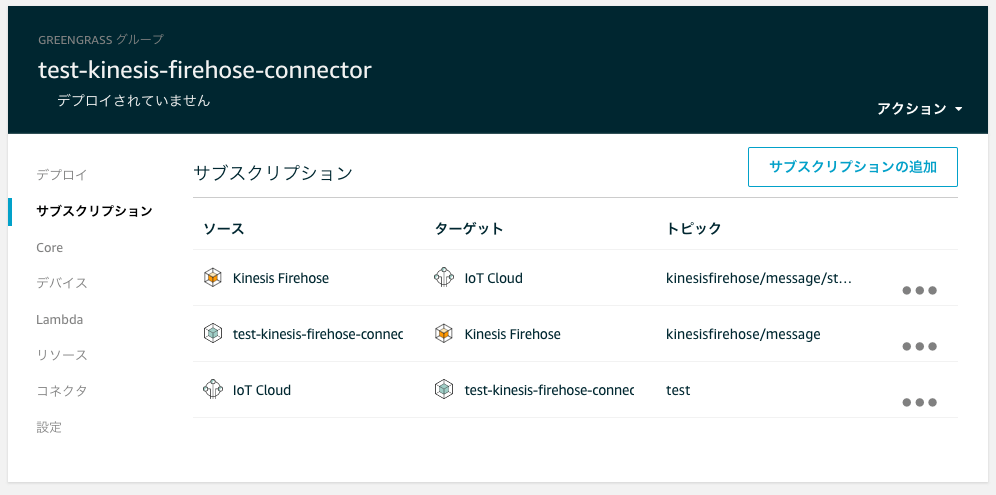
Task: Click the トピック column header
Action: click(x=694, y=229)
